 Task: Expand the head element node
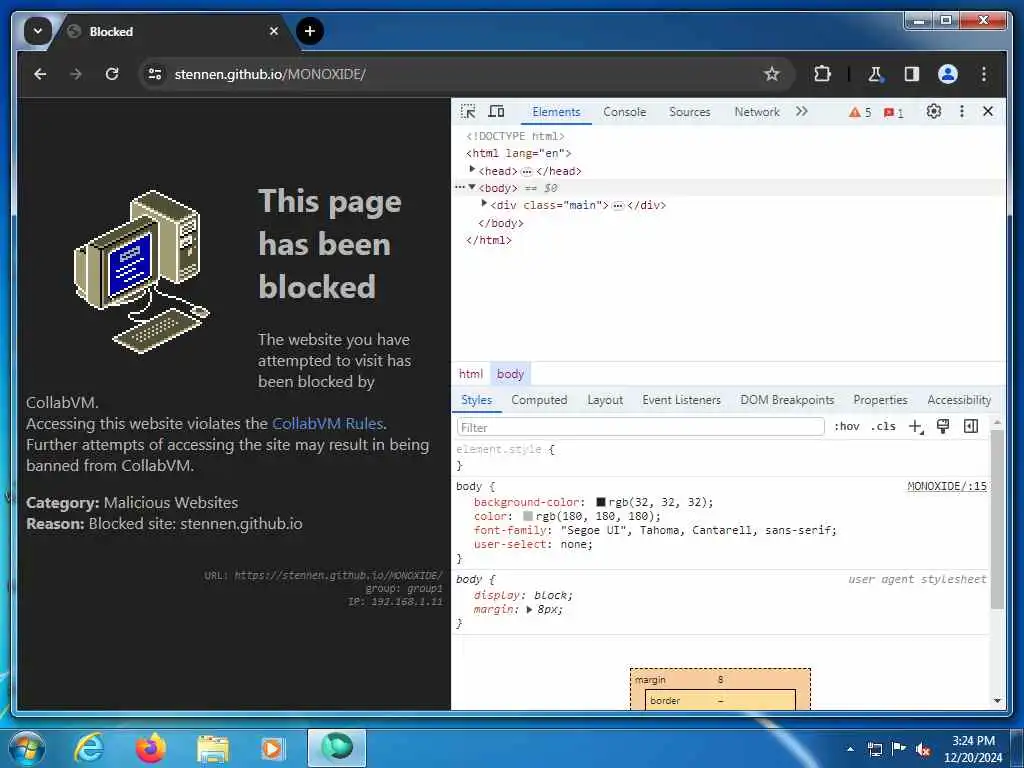[x=472, y=170]
